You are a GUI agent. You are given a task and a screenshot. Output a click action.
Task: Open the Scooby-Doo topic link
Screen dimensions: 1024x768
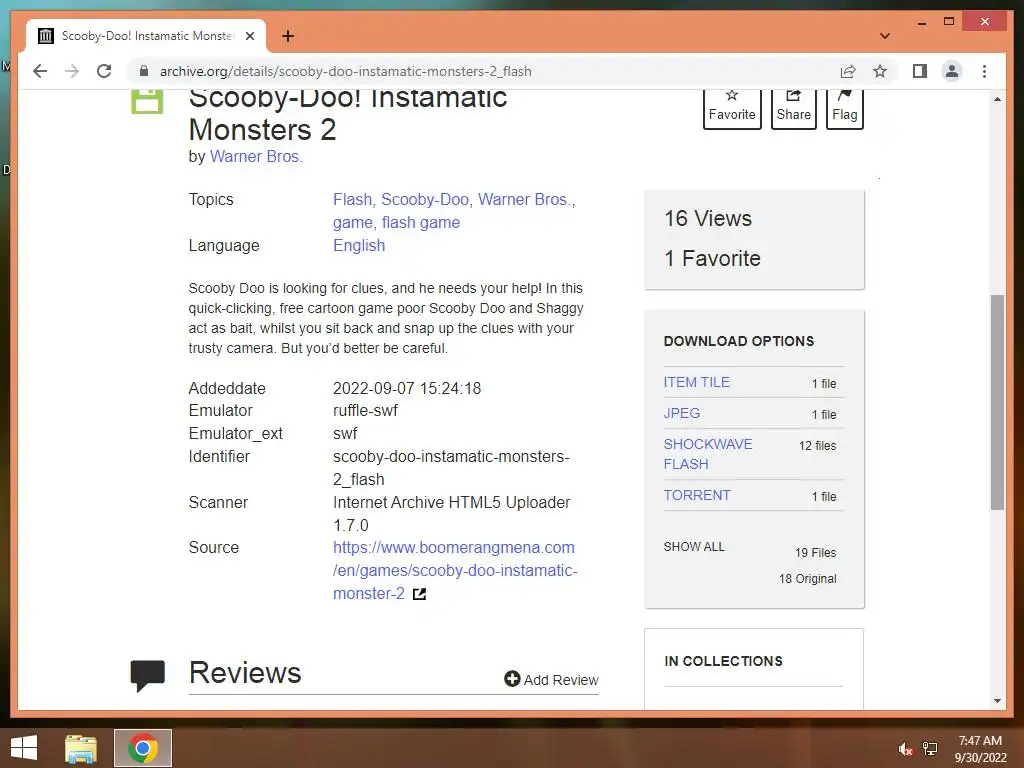425,199
